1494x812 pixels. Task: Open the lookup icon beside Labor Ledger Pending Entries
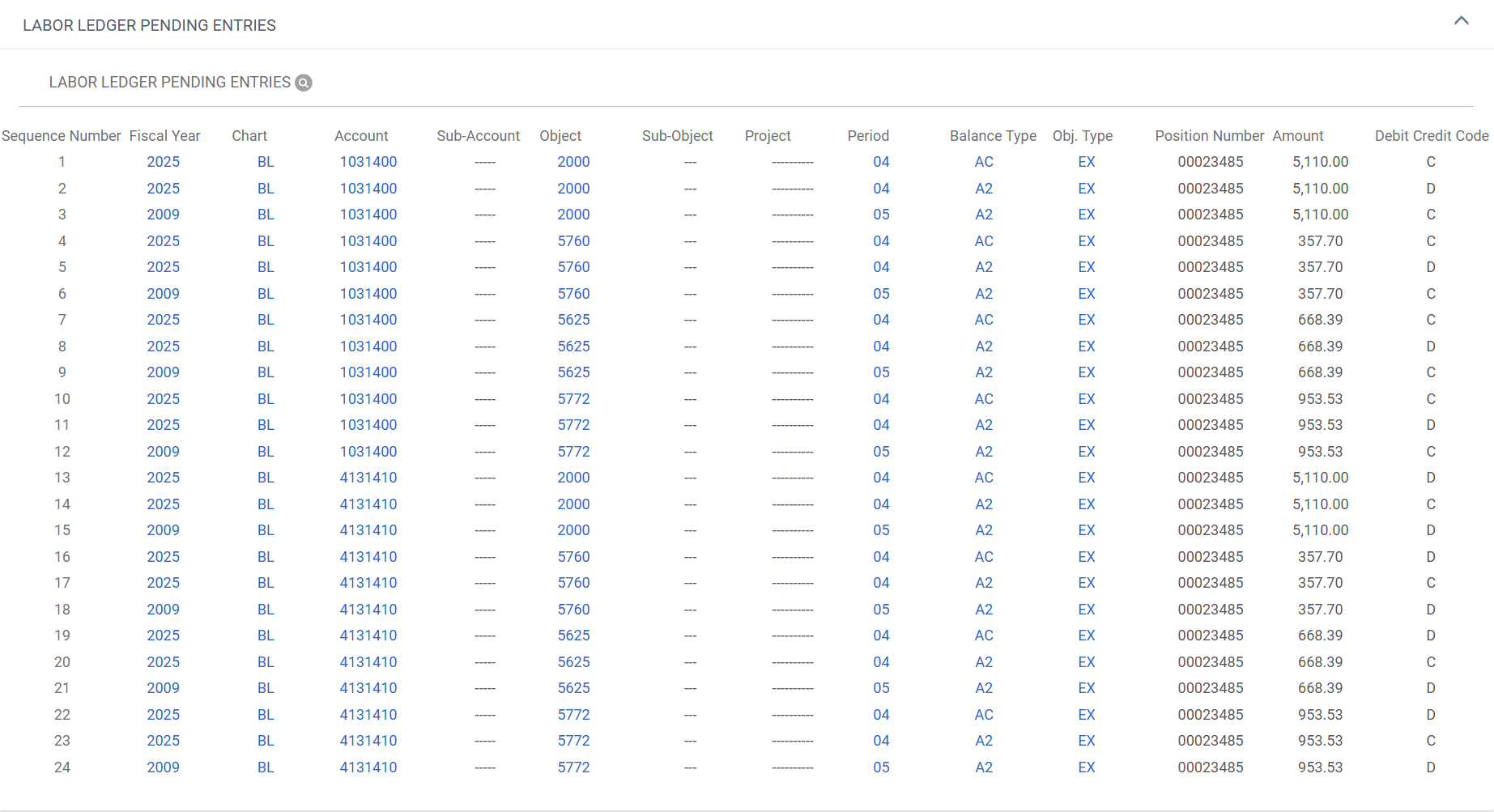click(x=304, y=83)
